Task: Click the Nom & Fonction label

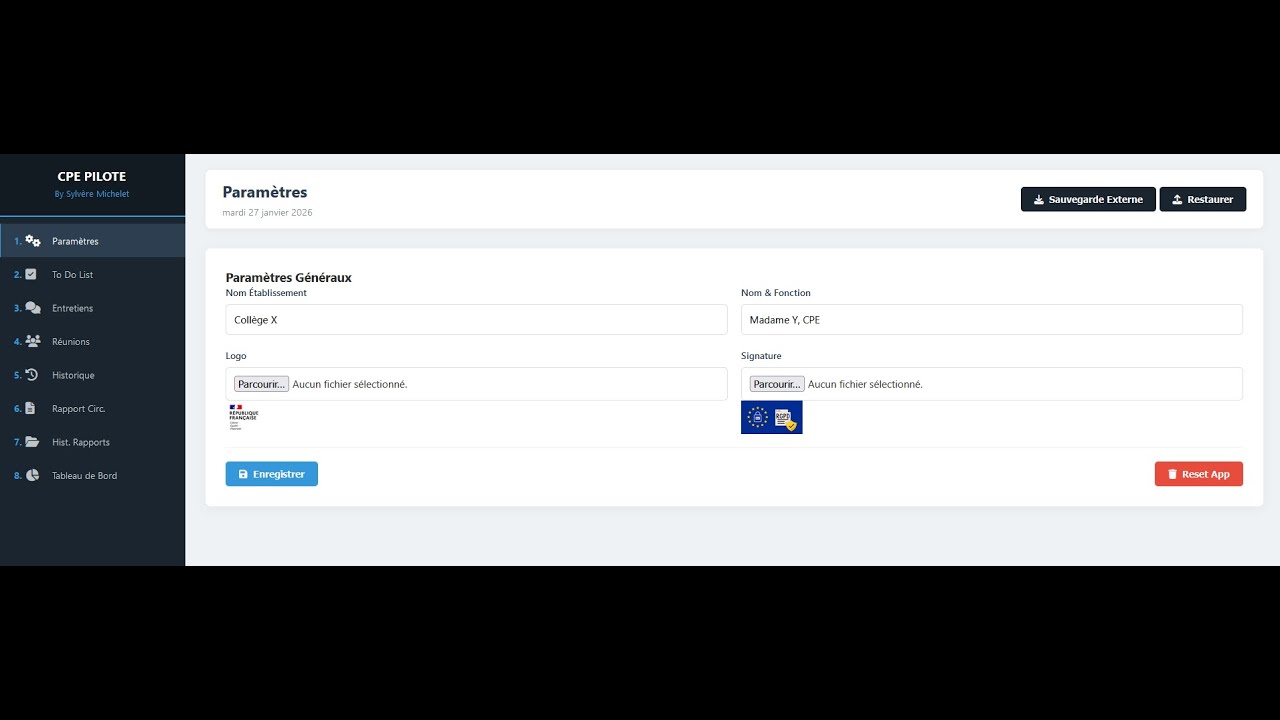Action: pos(776,293)
